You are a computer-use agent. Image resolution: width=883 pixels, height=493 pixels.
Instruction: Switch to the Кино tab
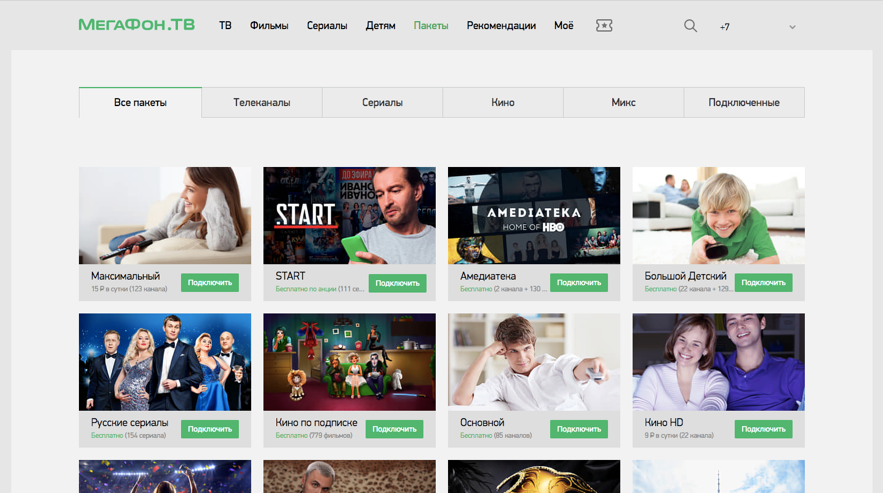tap(503, 103)
